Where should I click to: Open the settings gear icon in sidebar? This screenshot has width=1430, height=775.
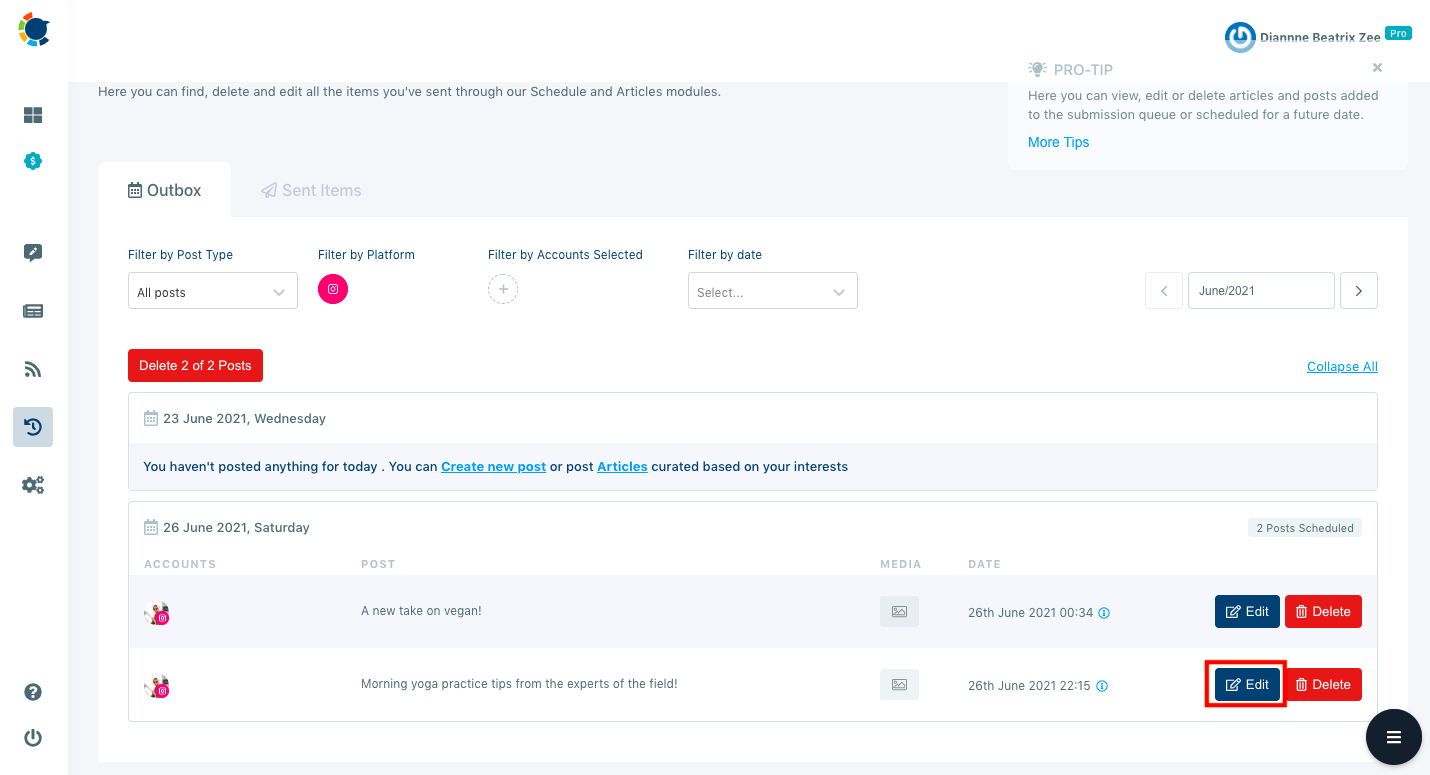pos(33,484)
